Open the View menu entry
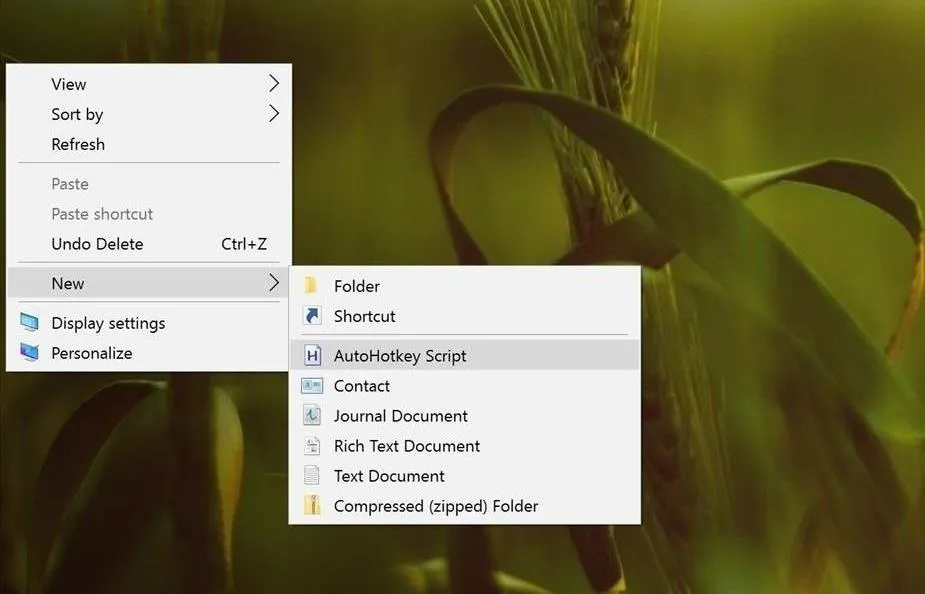The image size is (925, 594). tap(149, 84)
